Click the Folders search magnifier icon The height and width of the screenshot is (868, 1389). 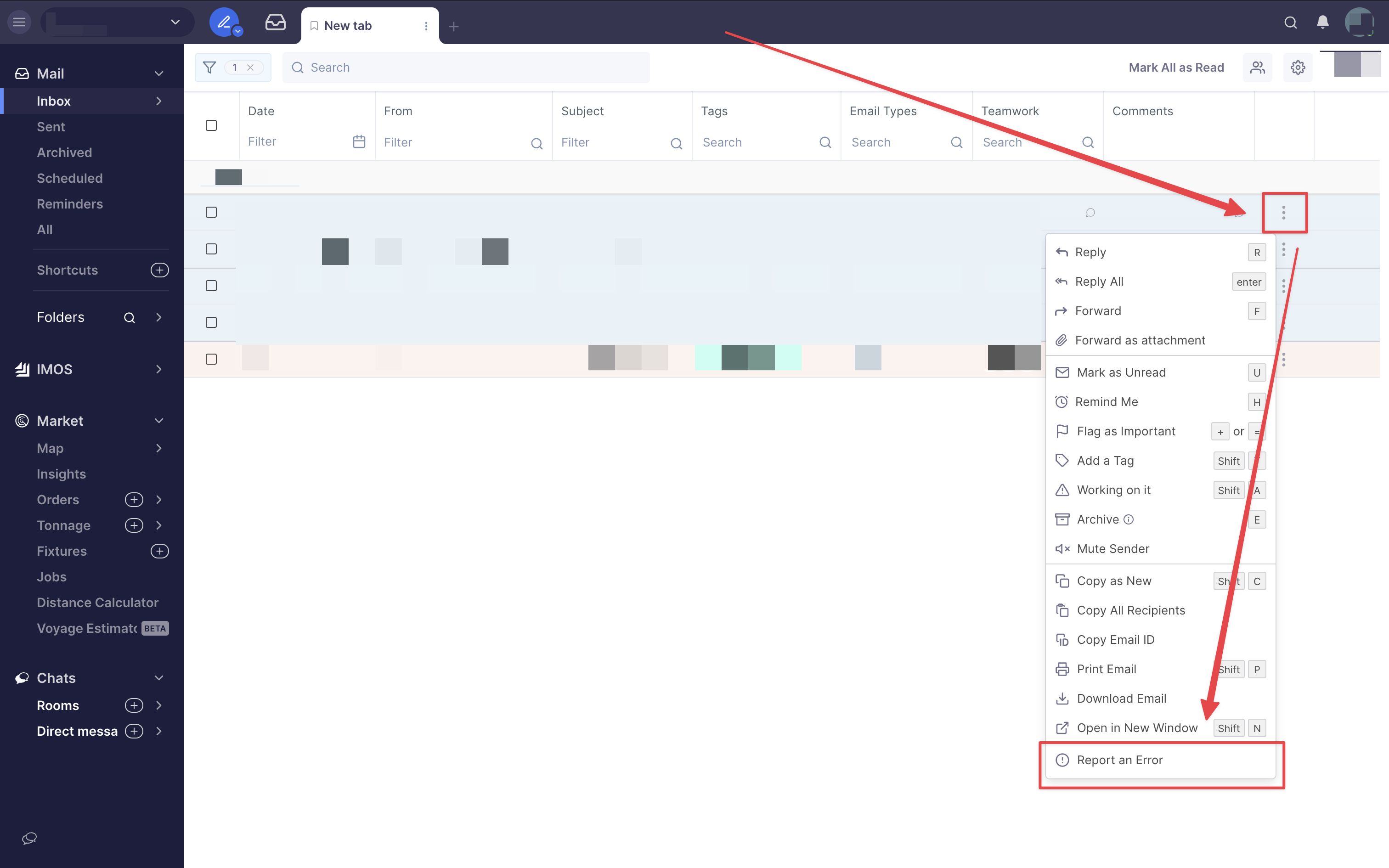click(x=130, y=317)
